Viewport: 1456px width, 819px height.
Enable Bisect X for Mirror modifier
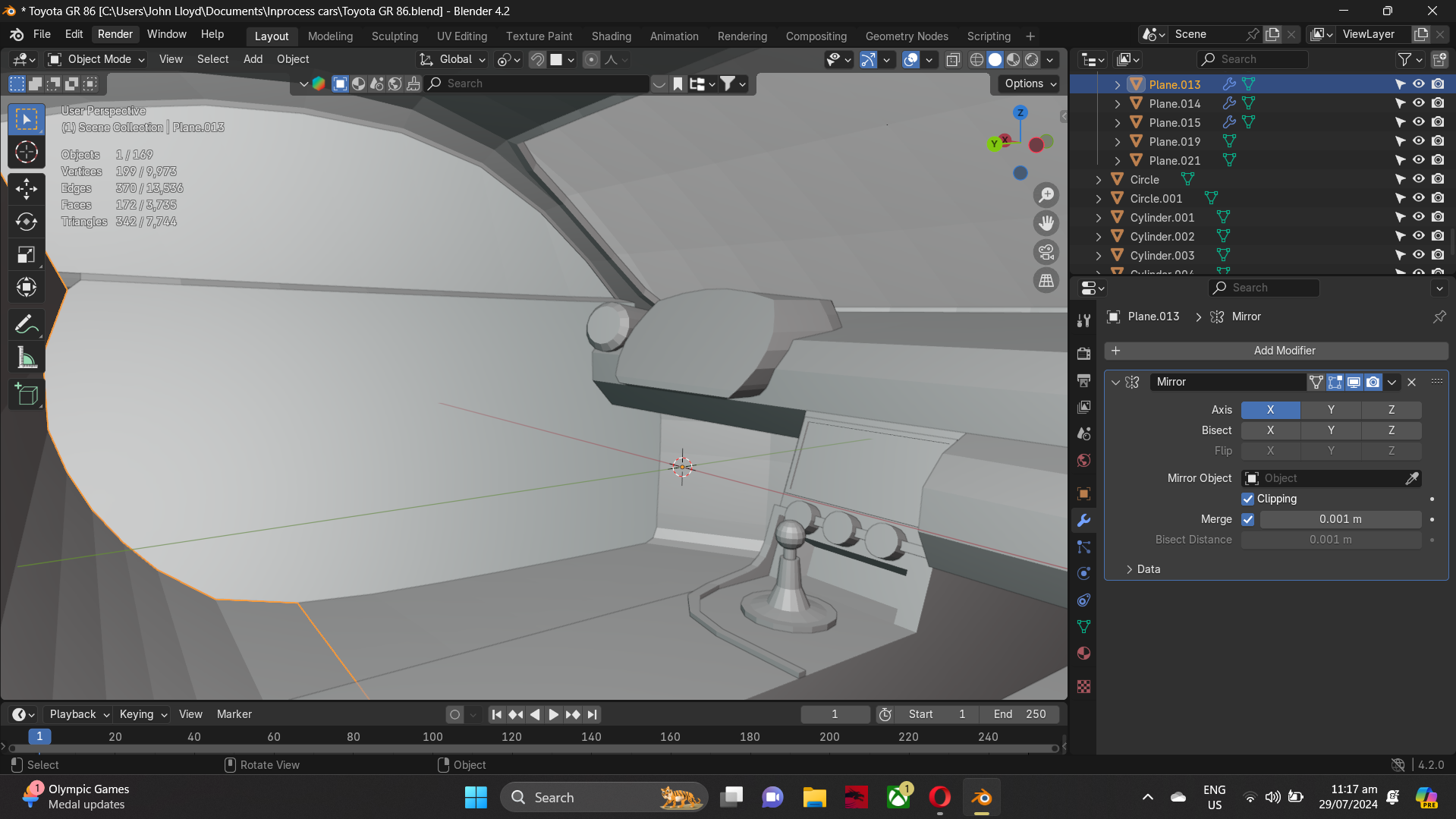click(x=1270, y=430)
